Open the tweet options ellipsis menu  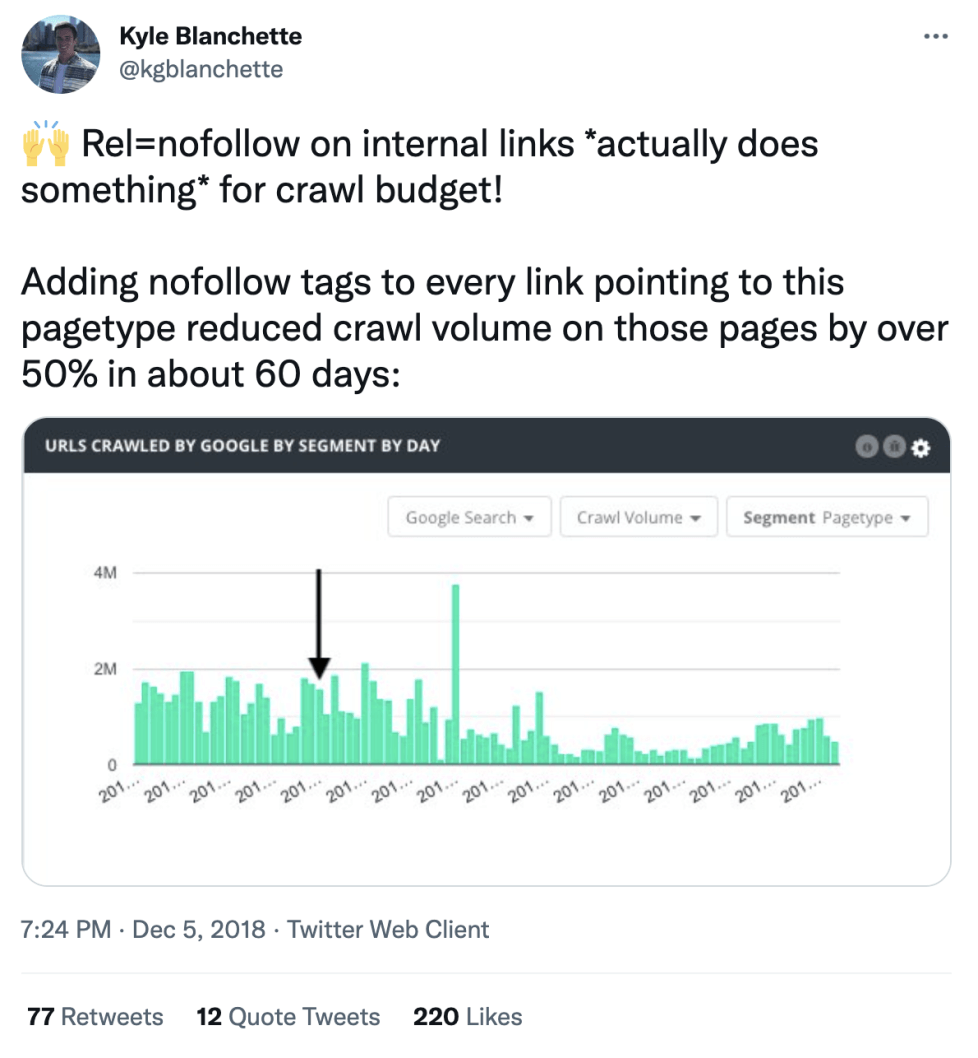tap(936, 35)
